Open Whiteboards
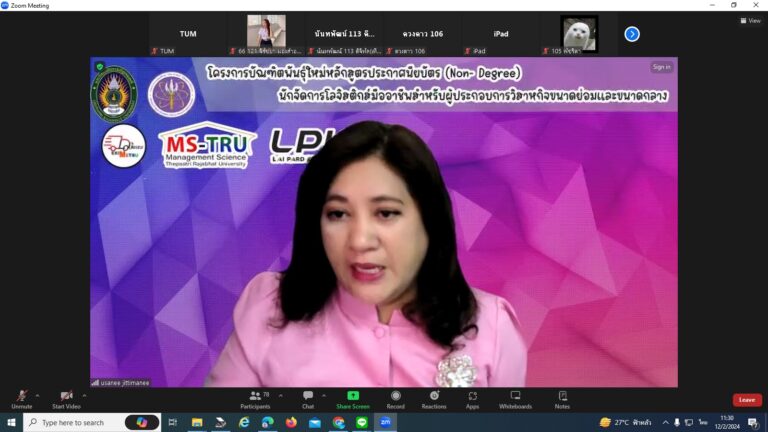Image resolution: width=768 pixels, height=432 pixels. (x=515, y=399)
